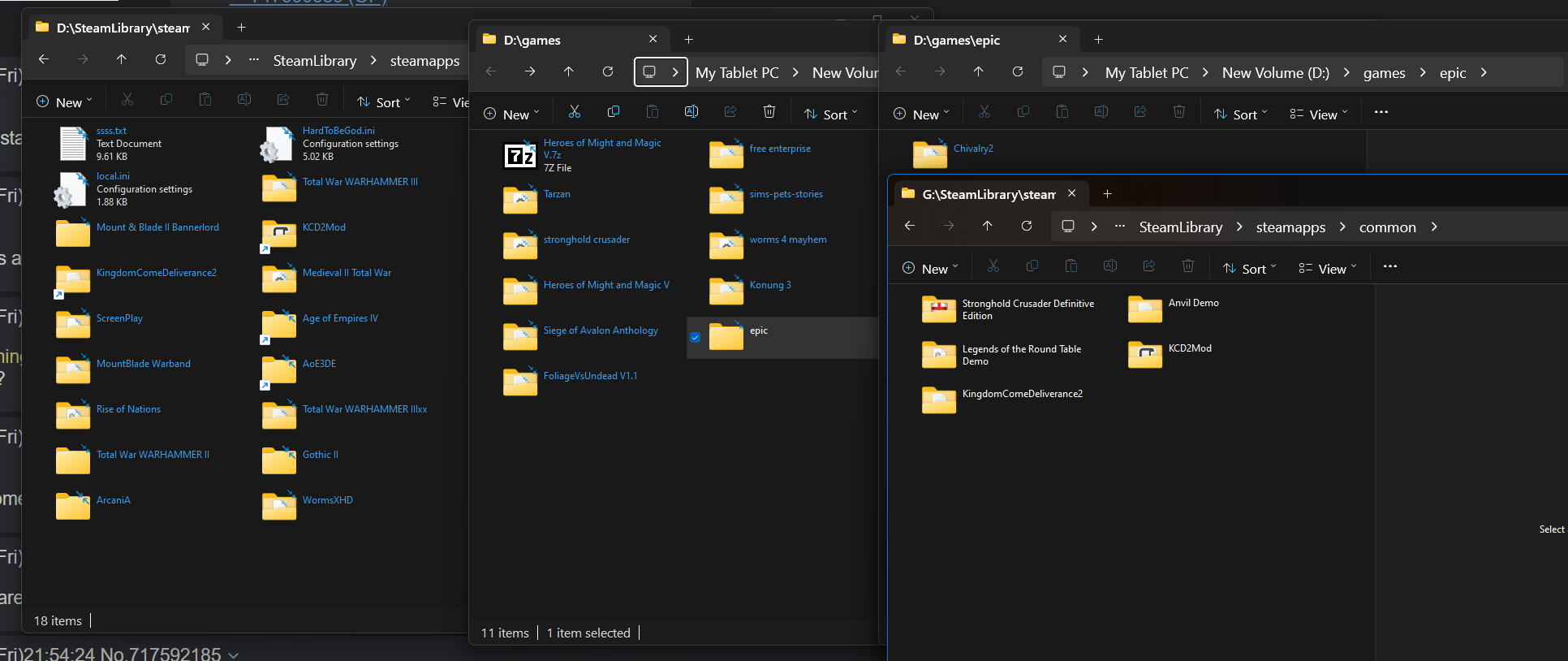
Task: Select KCD2Mod folder in G:\SteamLibrary window
Action: pyautogui.click(x=1170, y=354)
